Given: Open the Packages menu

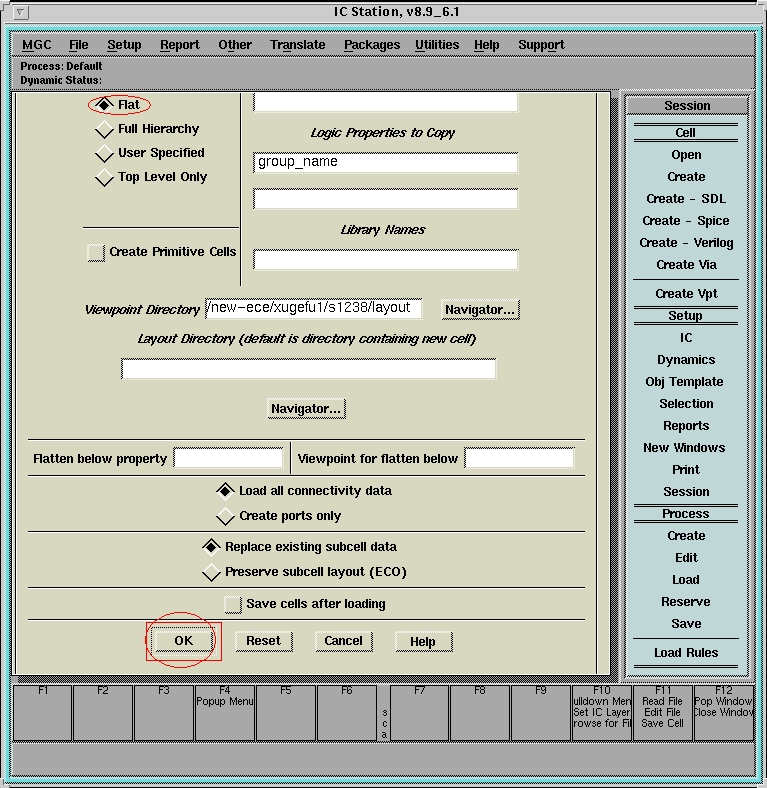Looking at the screenshot, I should tap(371, 45).
